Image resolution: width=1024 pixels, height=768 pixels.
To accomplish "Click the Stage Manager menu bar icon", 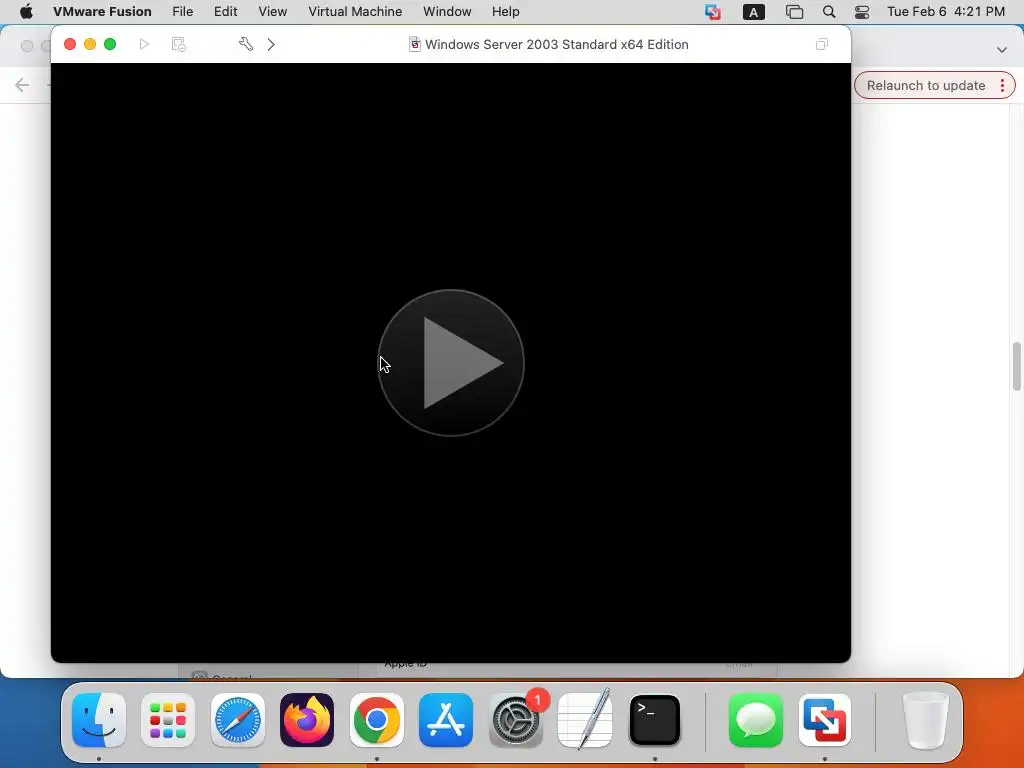I will (794, 12).
